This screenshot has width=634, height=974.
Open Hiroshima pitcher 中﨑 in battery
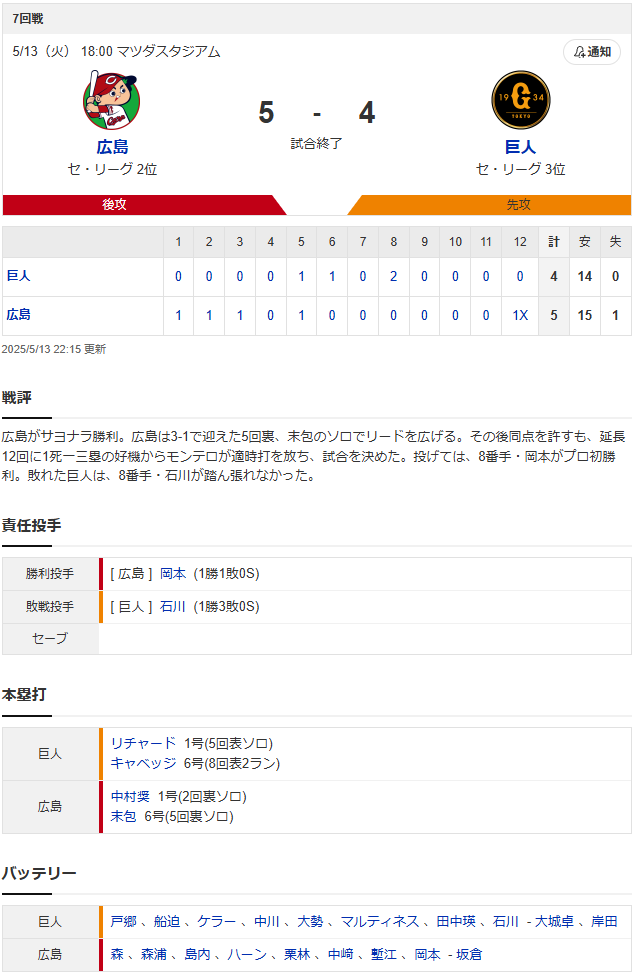pos(341,954)
